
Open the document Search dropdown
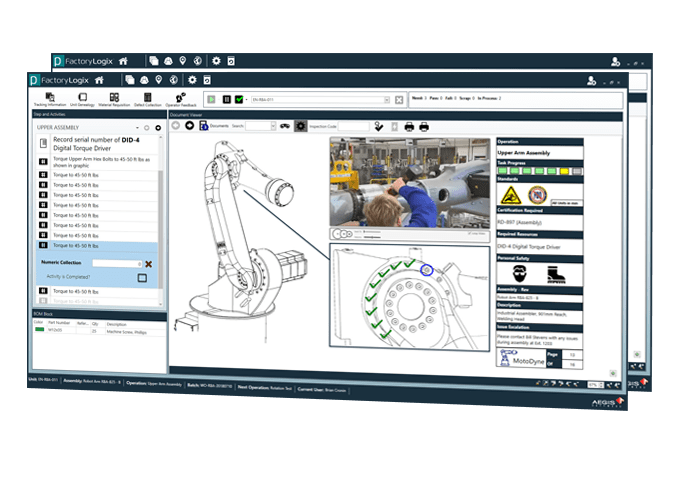click(273, 126)
